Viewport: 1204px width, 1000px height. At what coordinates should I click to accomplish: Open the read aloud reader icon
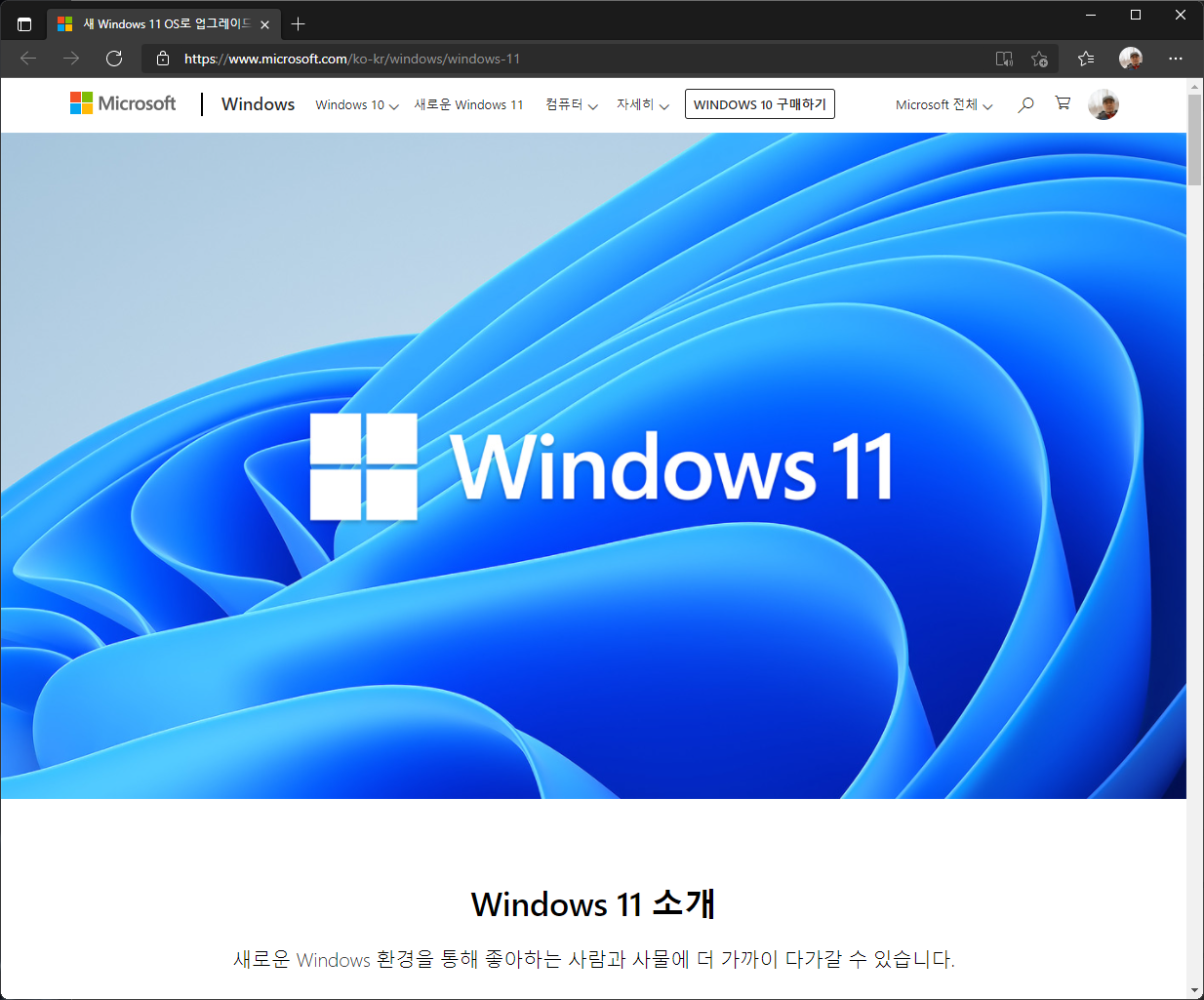pyautogui.click(x=1004, y=59)
